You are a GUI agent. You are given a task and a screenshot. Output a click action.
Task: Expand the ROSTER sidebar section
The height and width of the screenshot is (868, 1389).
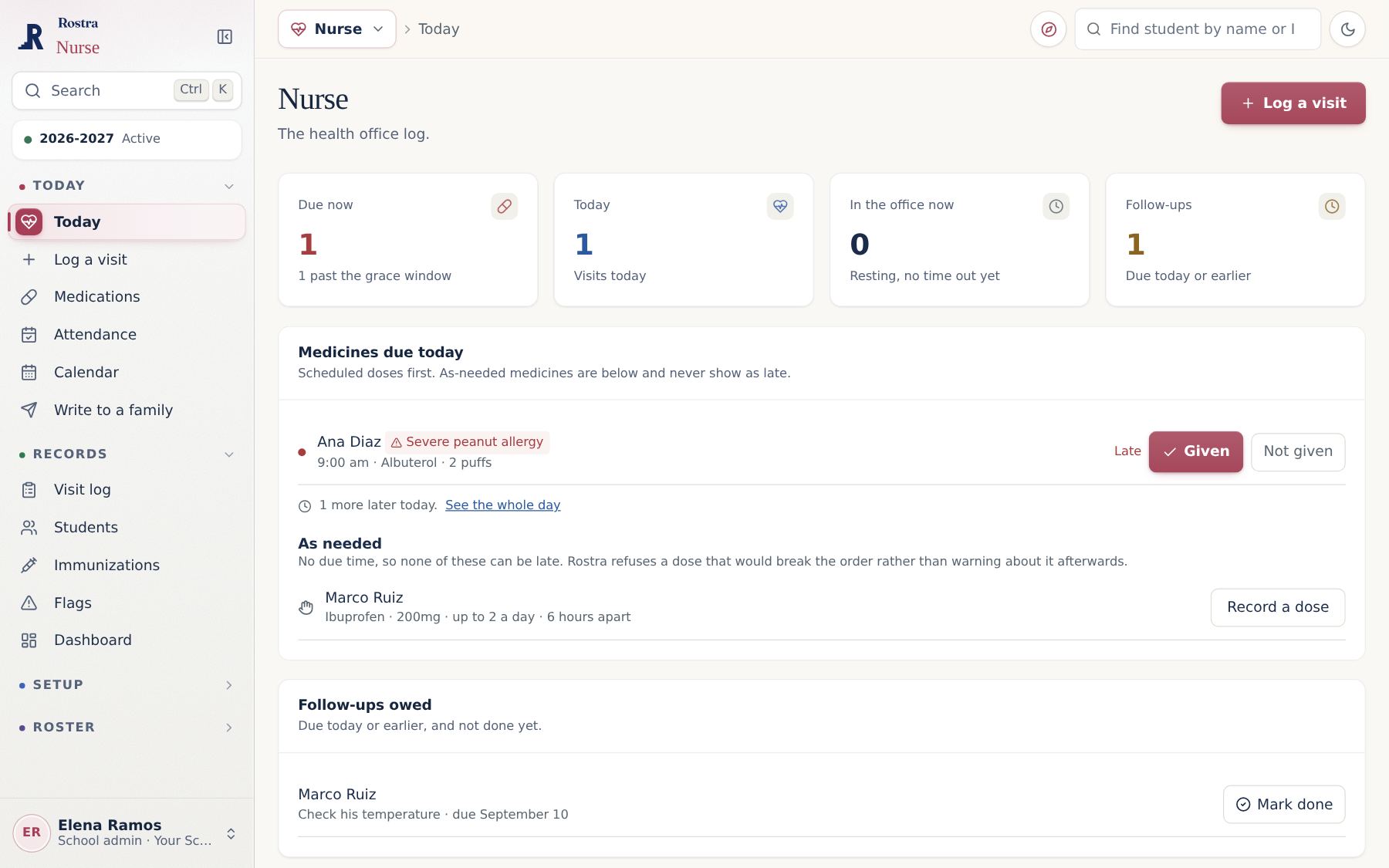229,728
